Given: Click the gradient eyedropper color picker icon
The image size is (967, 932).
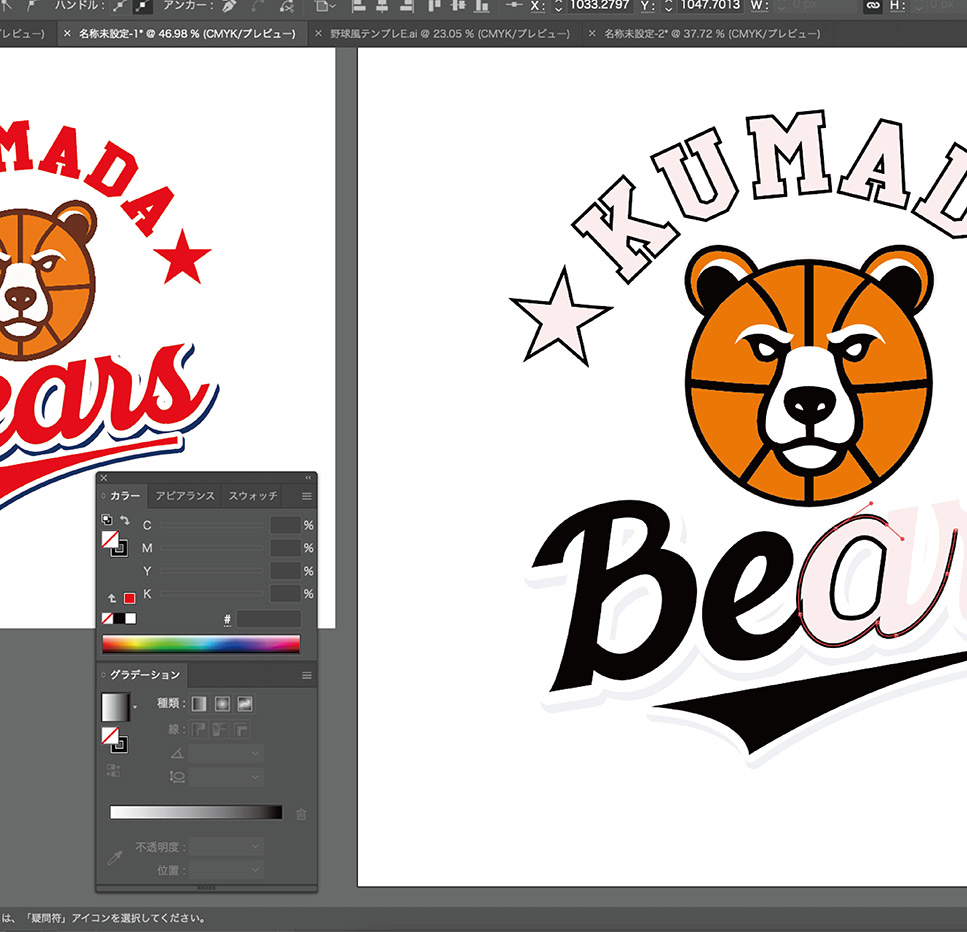Looking at the screenshot, I should coord(115,857).
